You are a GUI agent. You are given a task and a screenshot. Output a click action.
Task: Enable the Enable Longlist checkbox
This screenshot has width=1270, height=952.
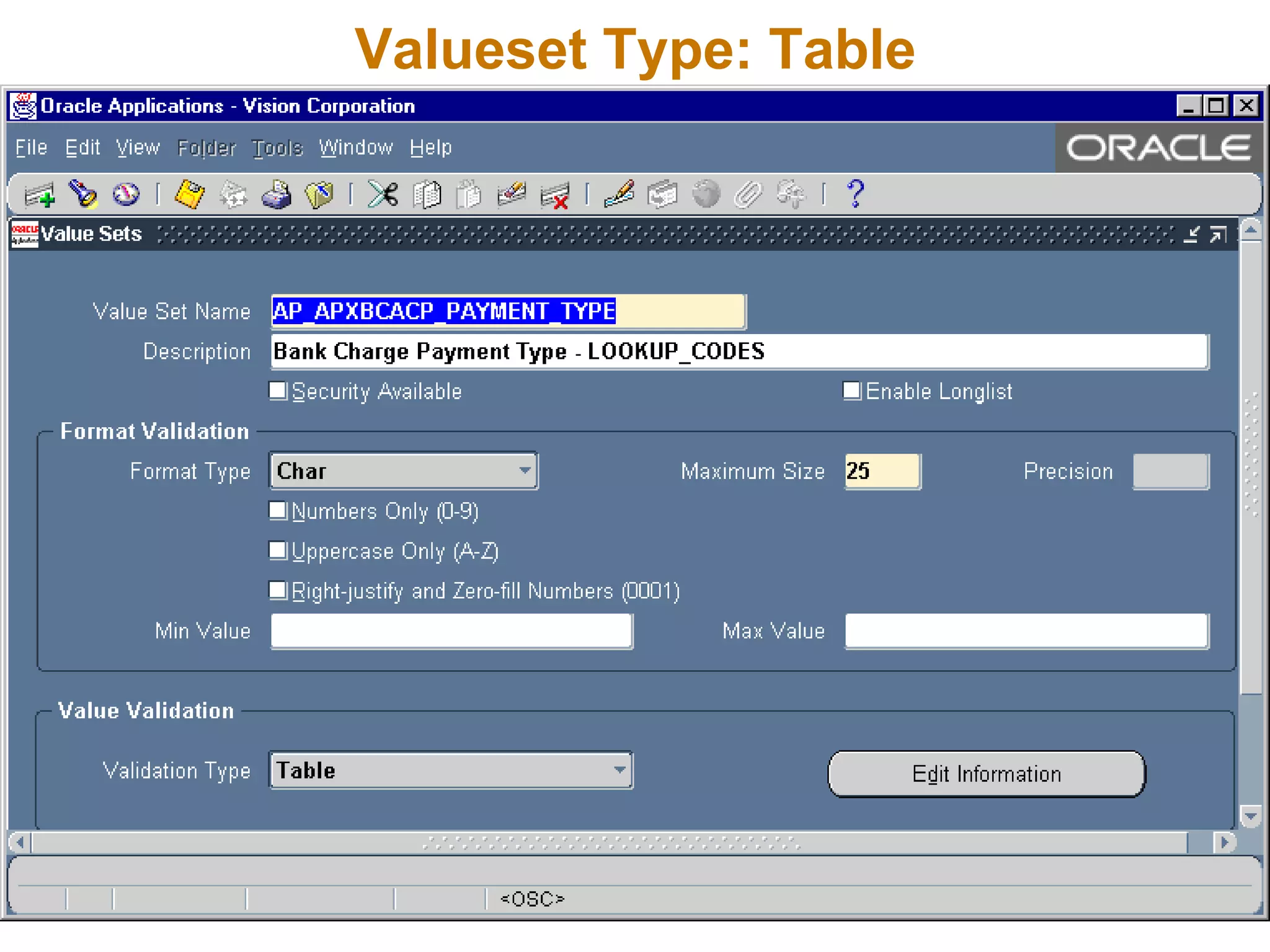(852, 390)
